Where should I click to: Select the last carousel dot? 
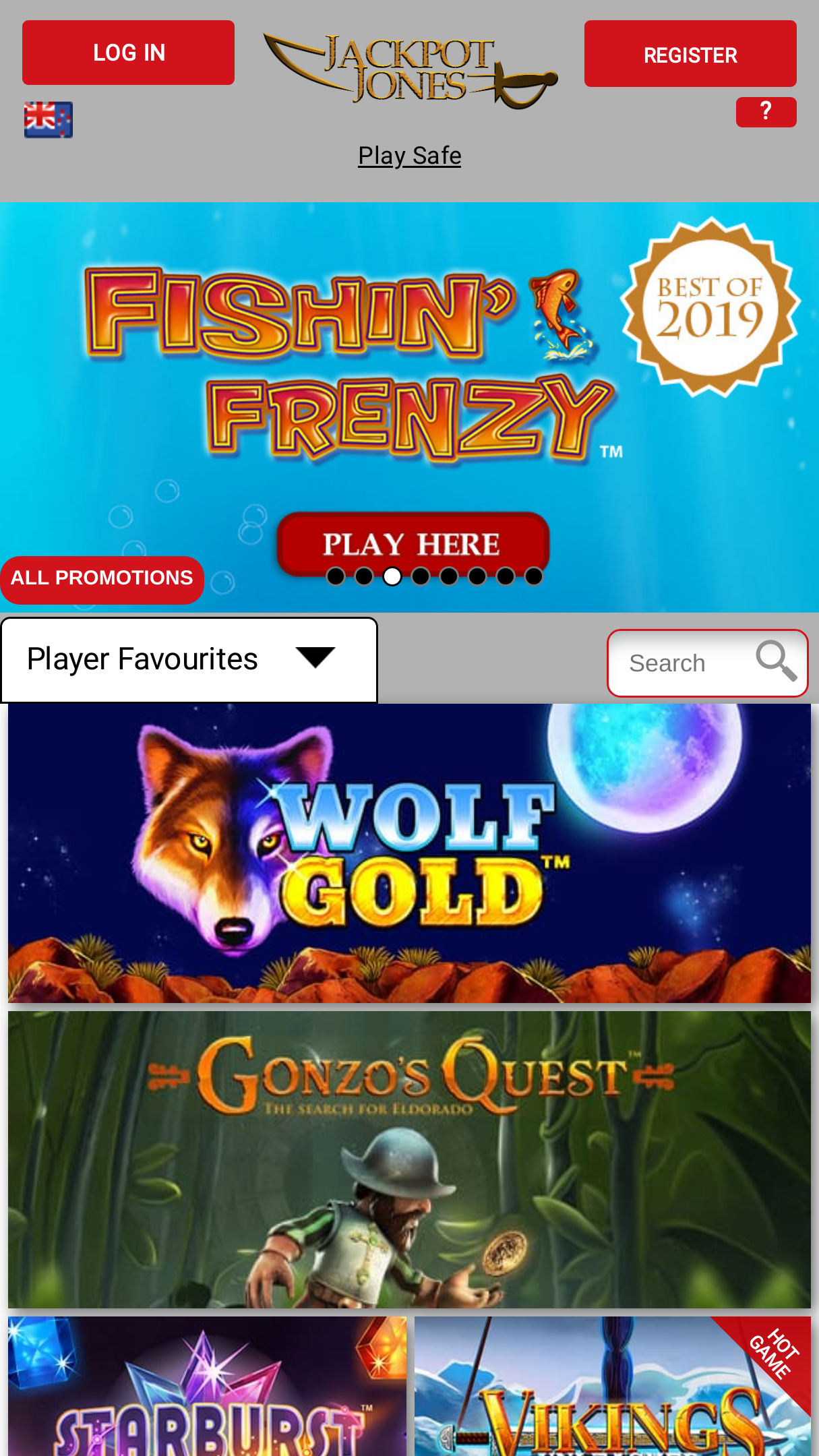point(533,576)
